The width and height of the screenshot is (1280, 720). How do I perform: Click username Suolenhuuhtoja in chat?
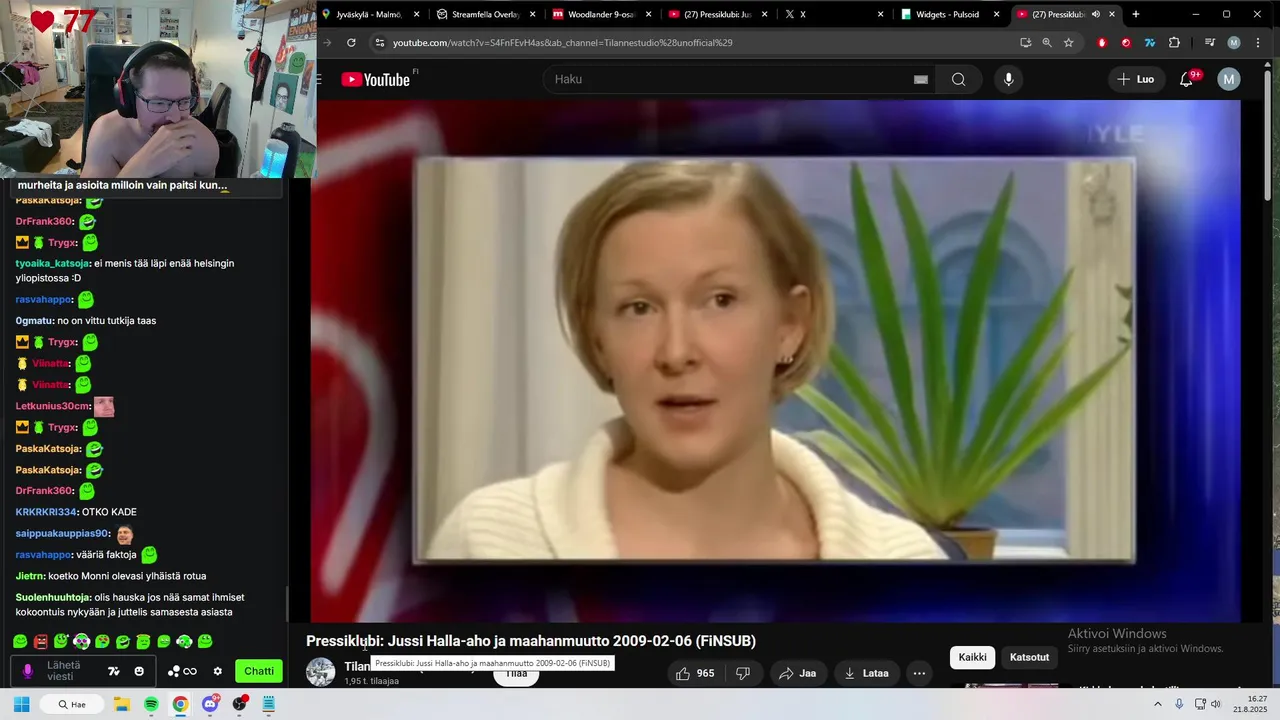(53, 597)
